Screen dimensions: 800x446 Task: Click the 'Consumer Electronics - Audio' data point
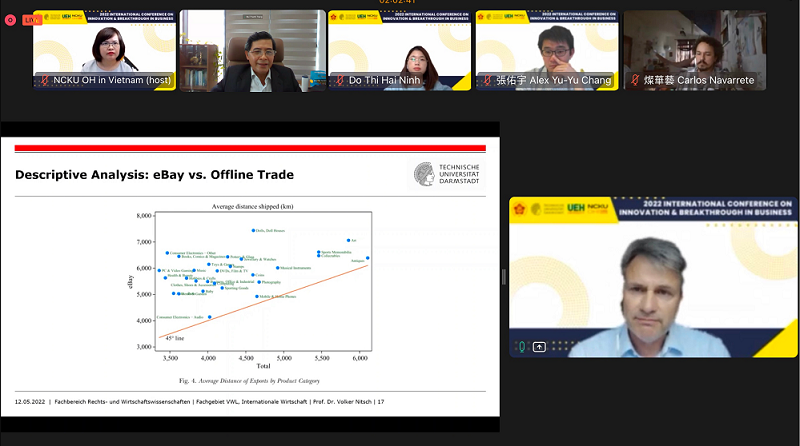210,317
